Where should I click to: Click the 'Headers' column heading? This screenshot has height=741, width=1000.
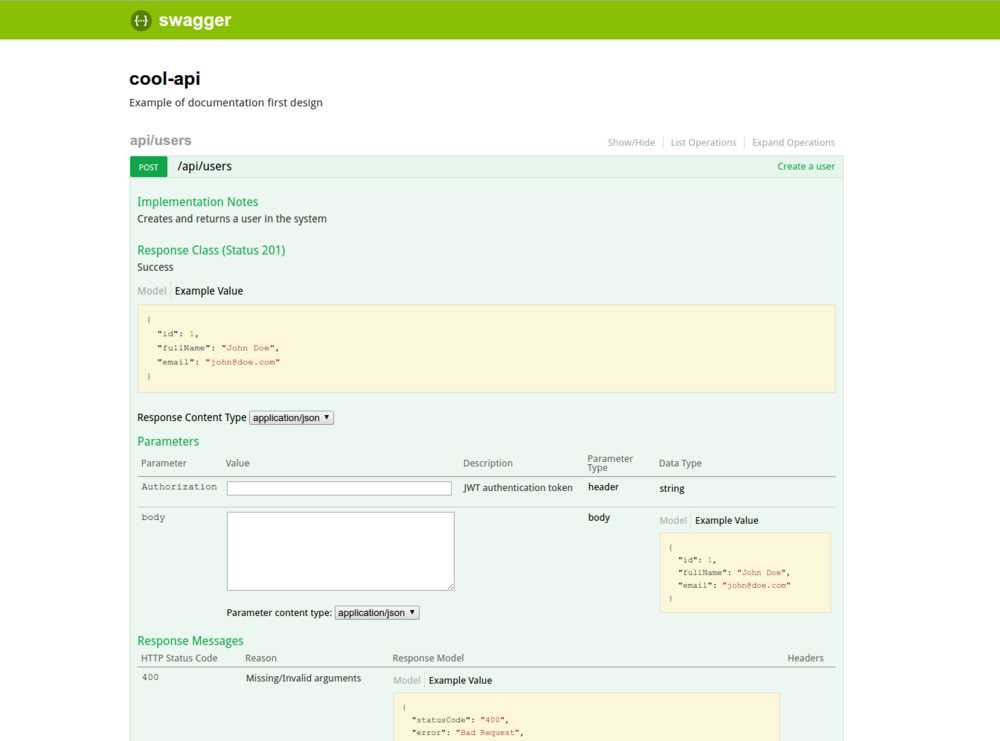[805, 658]
